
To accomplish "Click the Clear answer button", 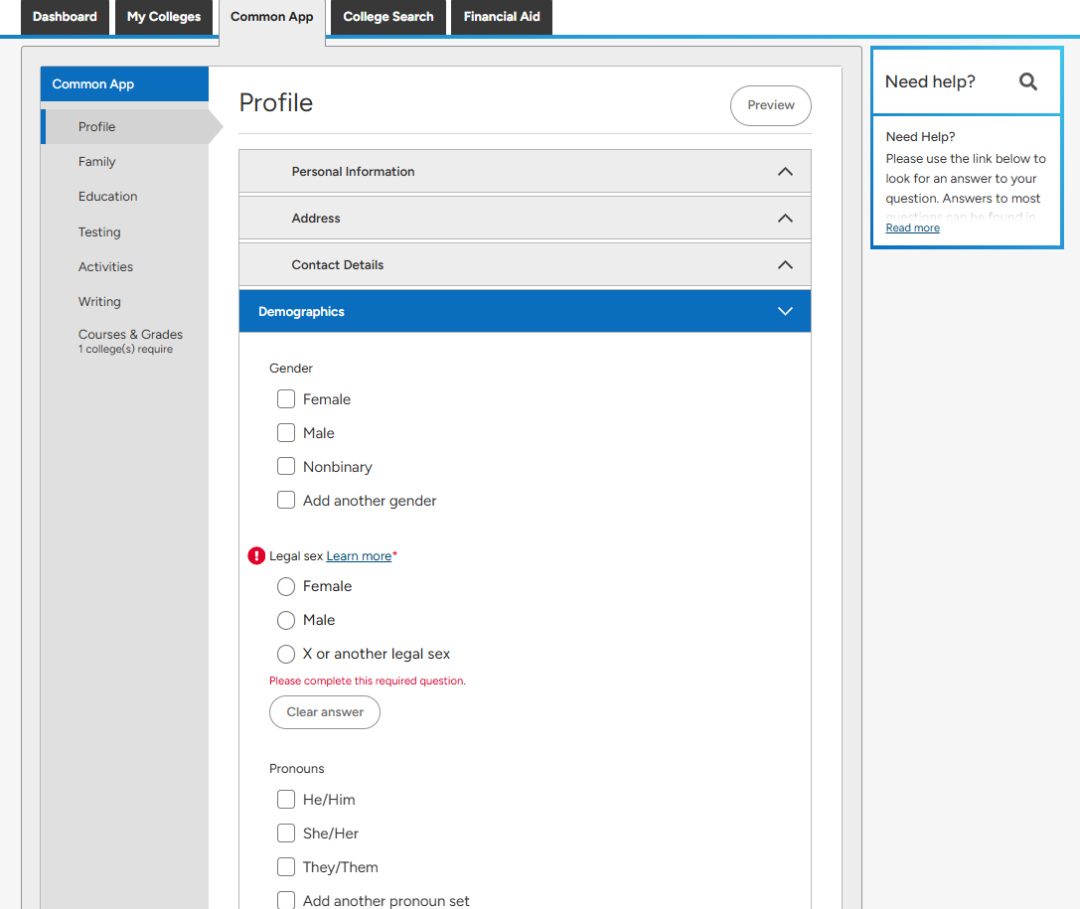I will pyautogui.click(x=324, y=712).
